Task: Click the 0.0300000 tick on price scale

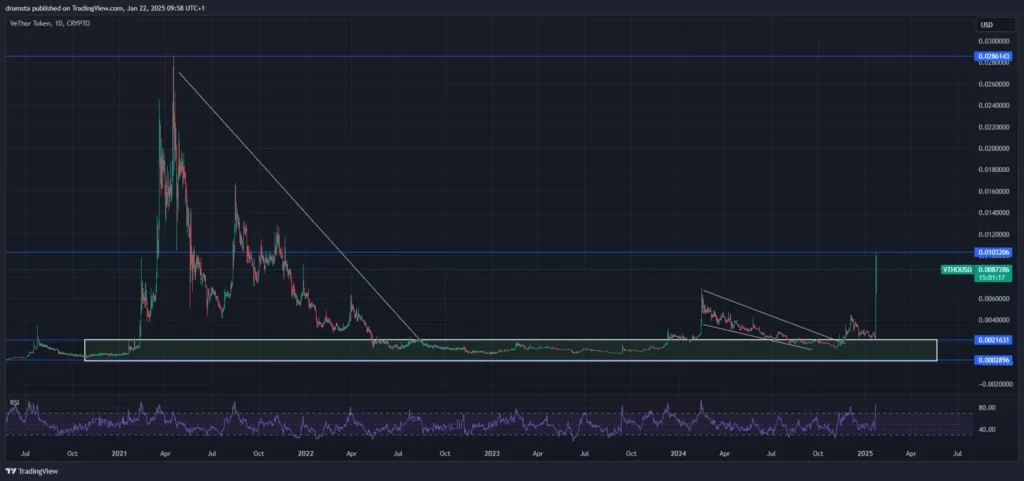Action: (993, 40)
